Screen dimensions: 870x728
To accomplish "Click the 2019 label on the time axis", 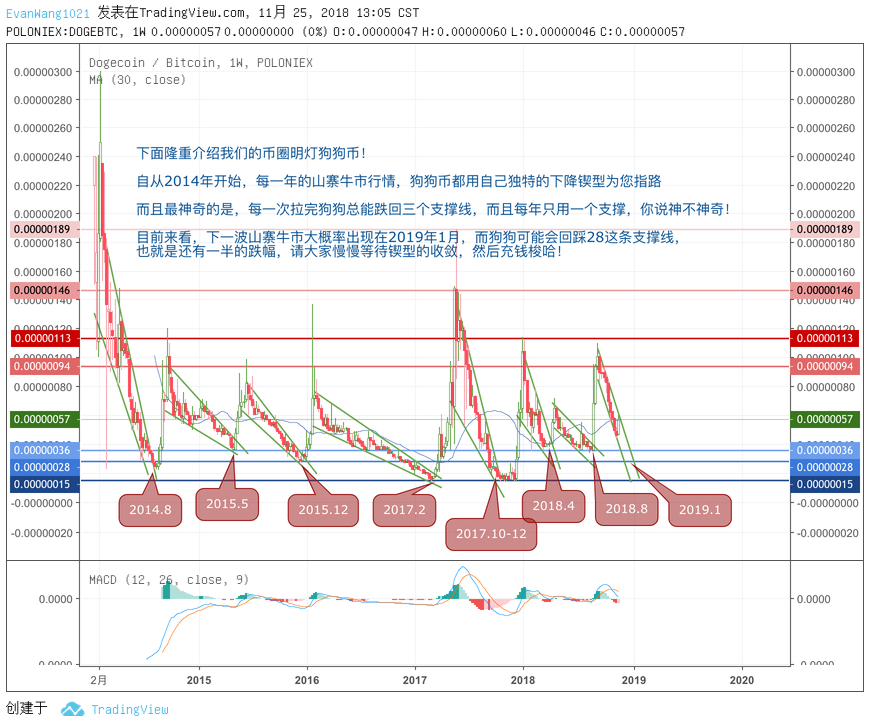I will coord(634,680).
